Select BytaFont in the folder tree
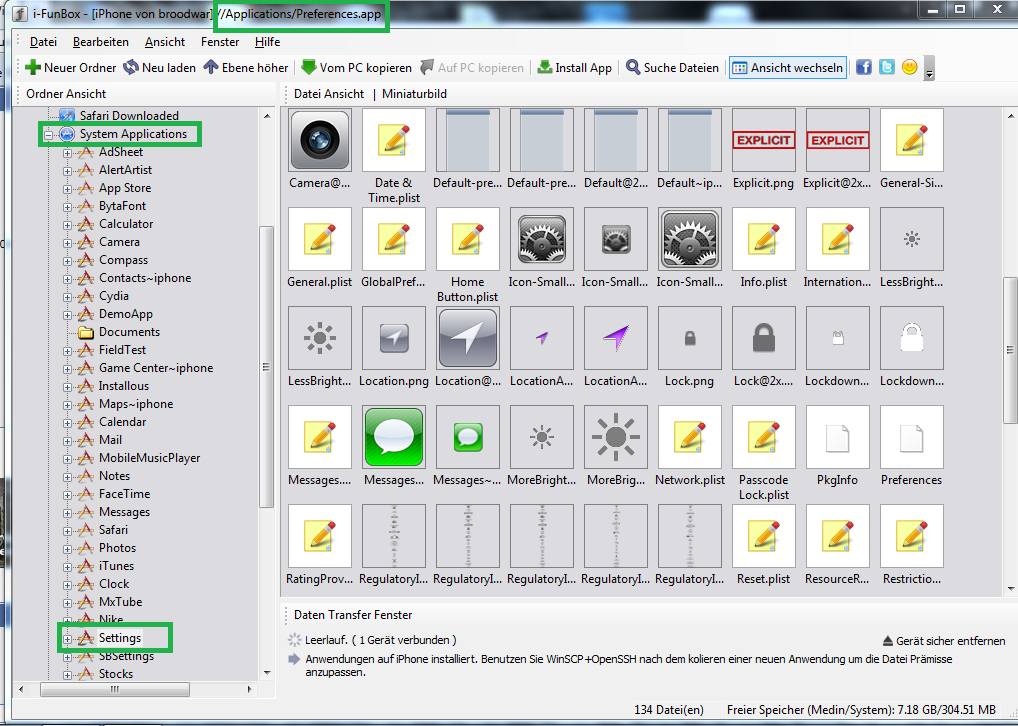Image resolution: width=1018 pixels, height=726 pixels. point(122,206)
